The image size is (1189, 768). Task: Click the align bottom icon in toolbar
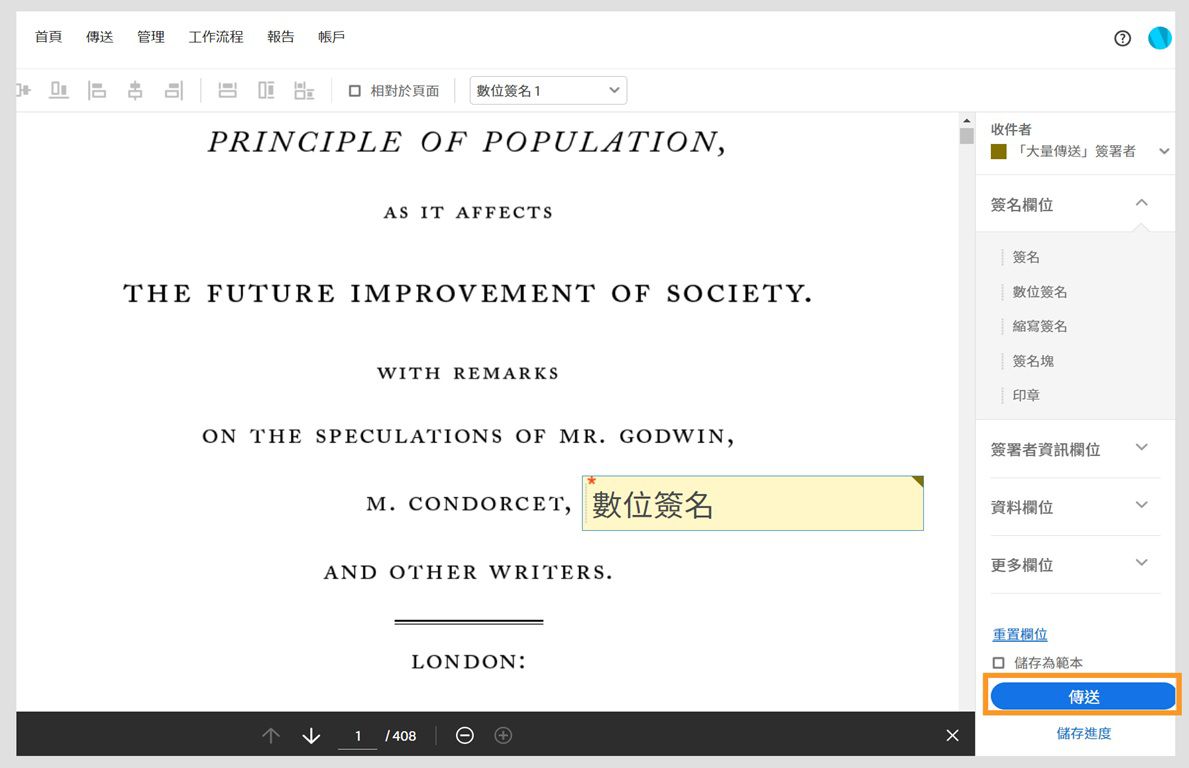point(58,90)
